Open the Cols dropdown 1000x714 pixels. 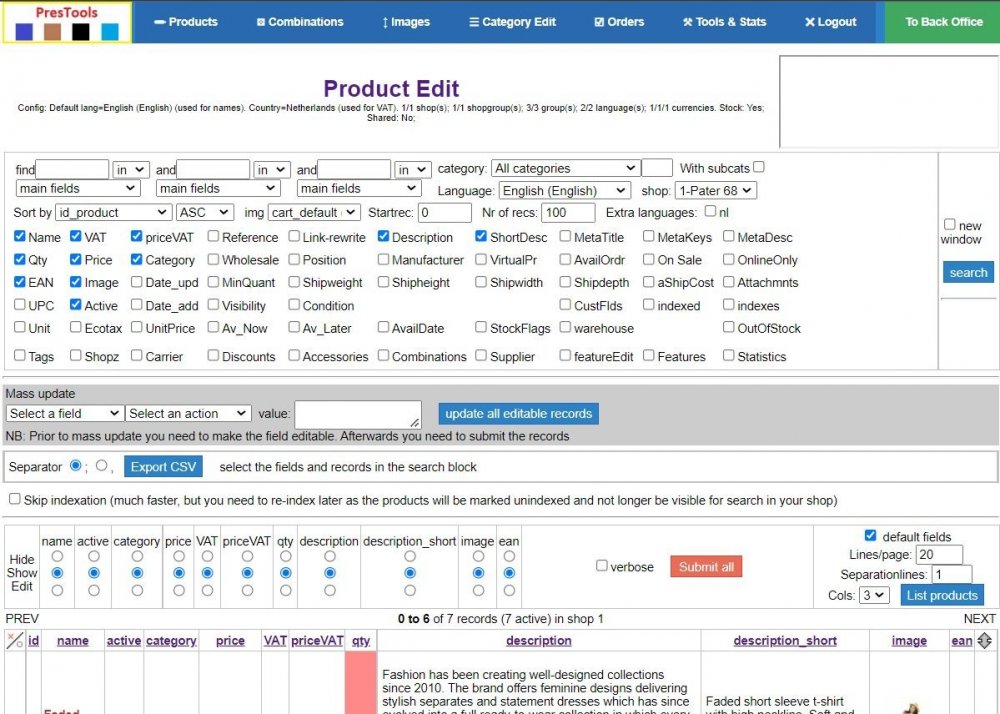[874, 595]
